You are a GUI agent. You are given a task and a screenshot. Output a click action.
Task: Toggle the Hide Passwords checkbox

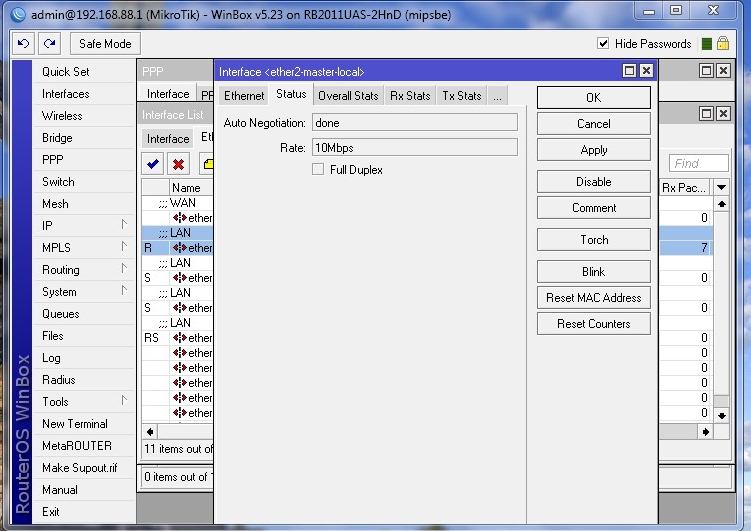(x=603, y=44)
